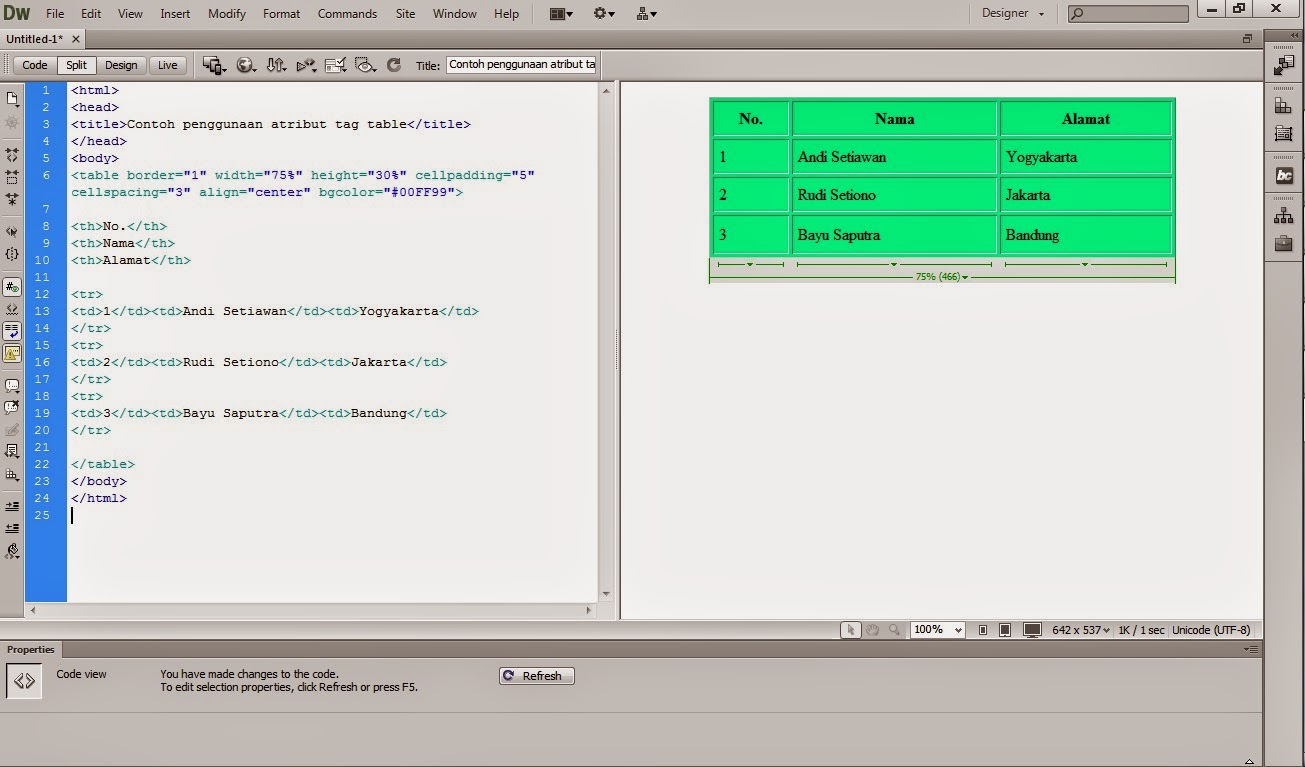Click the Select Parent Tag icon

(12, 232)
